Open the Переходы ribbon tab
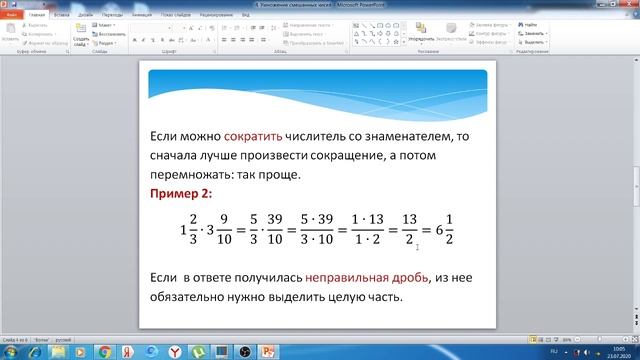The height and width of the screenshot is (360, 640). [112, 15]
